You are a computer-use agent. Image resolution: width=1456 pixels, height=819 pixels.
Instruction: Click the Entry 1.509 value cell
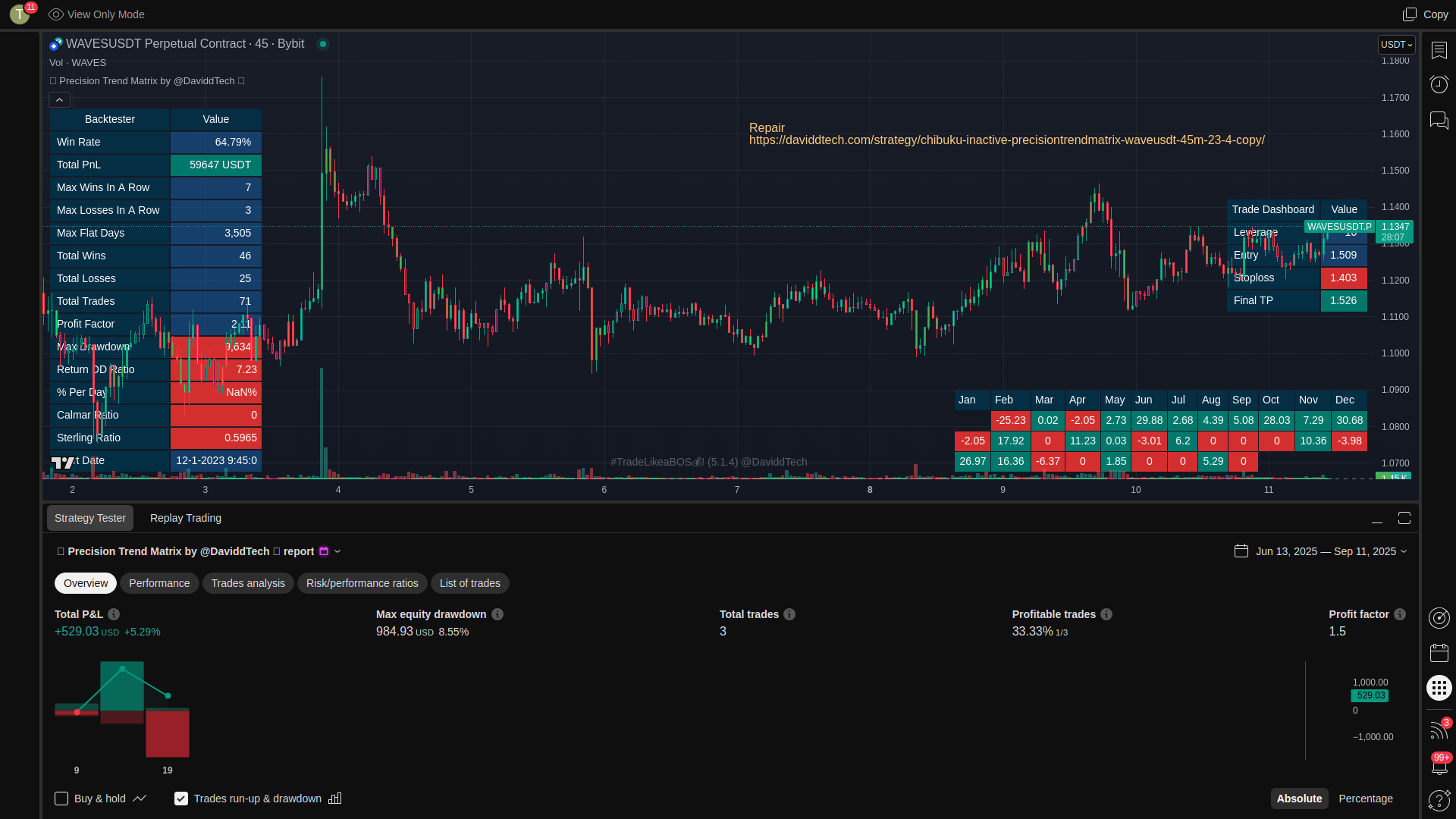pyautogui.click(x=1344, y=256)
